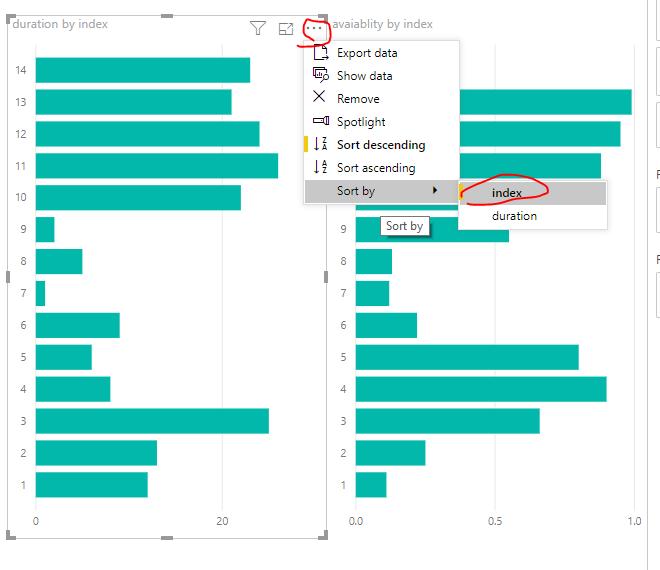Click the Sort ascending A-Z icon
Image resolution: width=660 pixels, height=570 pixels.
point(321,167)
